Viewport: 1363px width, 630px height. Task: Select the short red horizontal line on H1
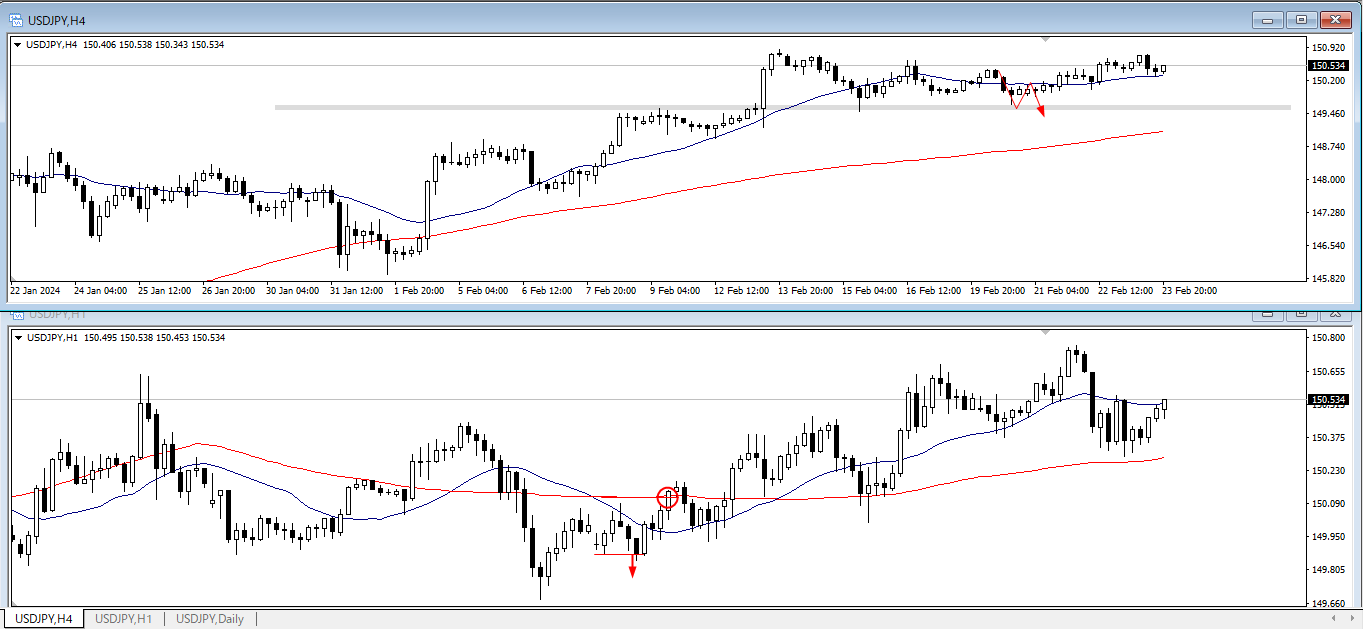[x=612, y=554]
